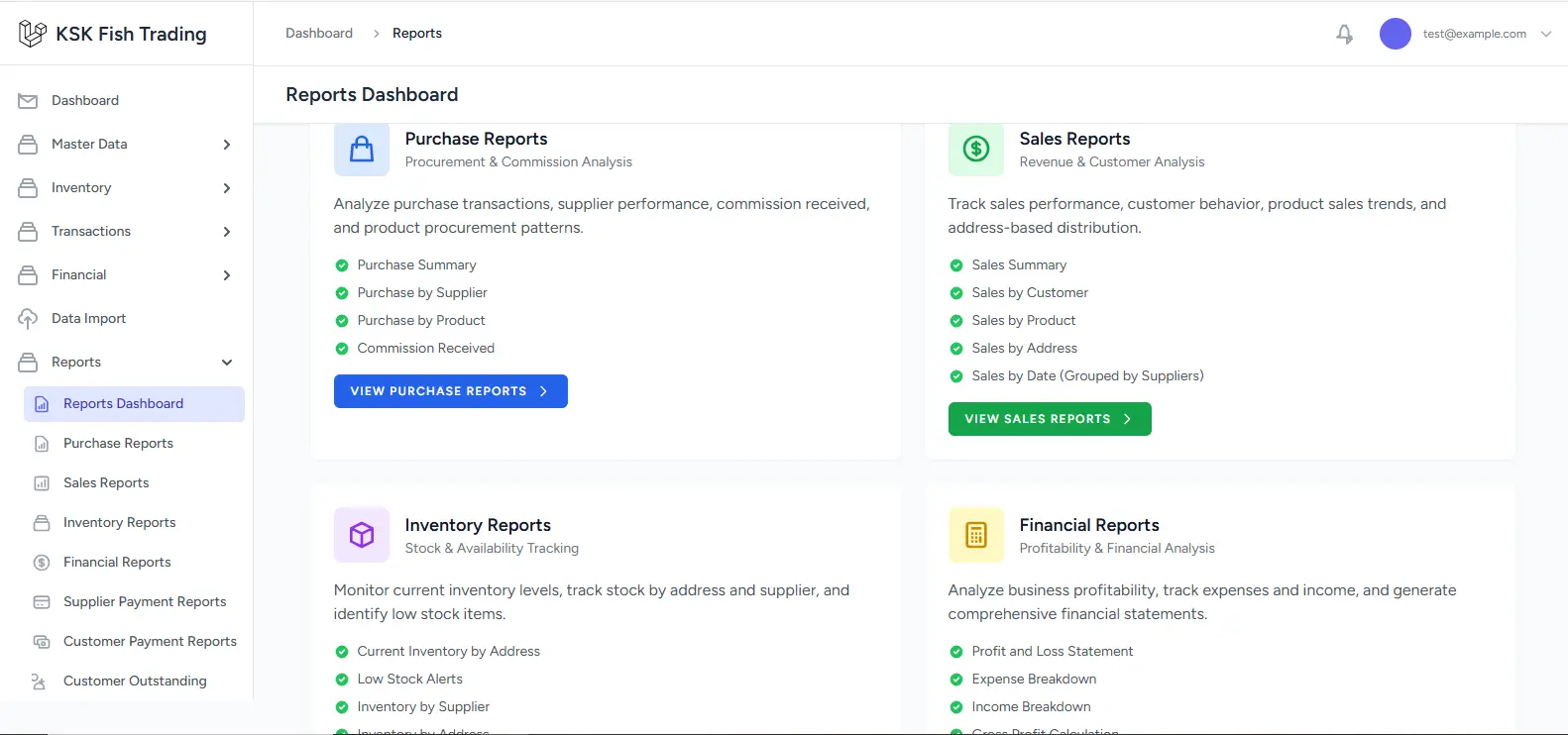This screenshot has height=735, width=1568.
Task: Click the Dashboard envelope icon in sidebar
Action: (28, 101)
